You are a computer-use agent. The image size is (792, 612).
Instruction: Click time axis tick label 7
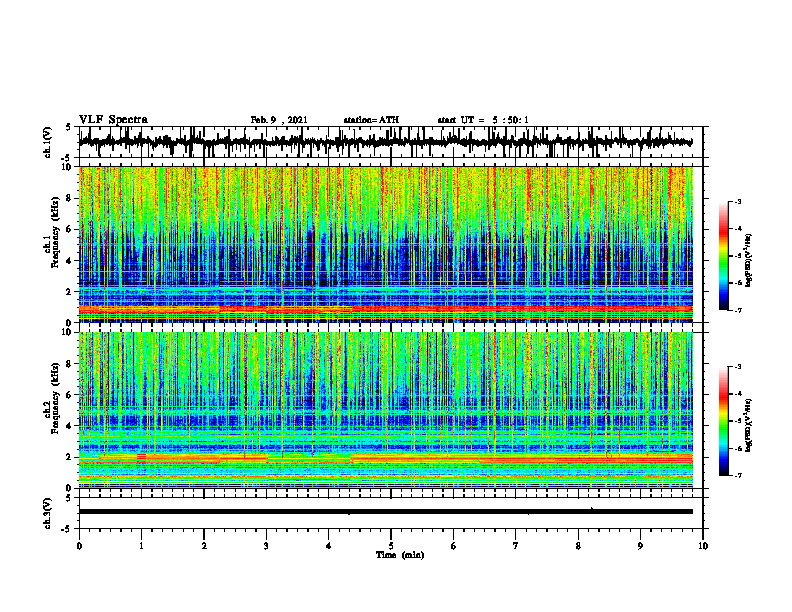click(x=516, y=546)
